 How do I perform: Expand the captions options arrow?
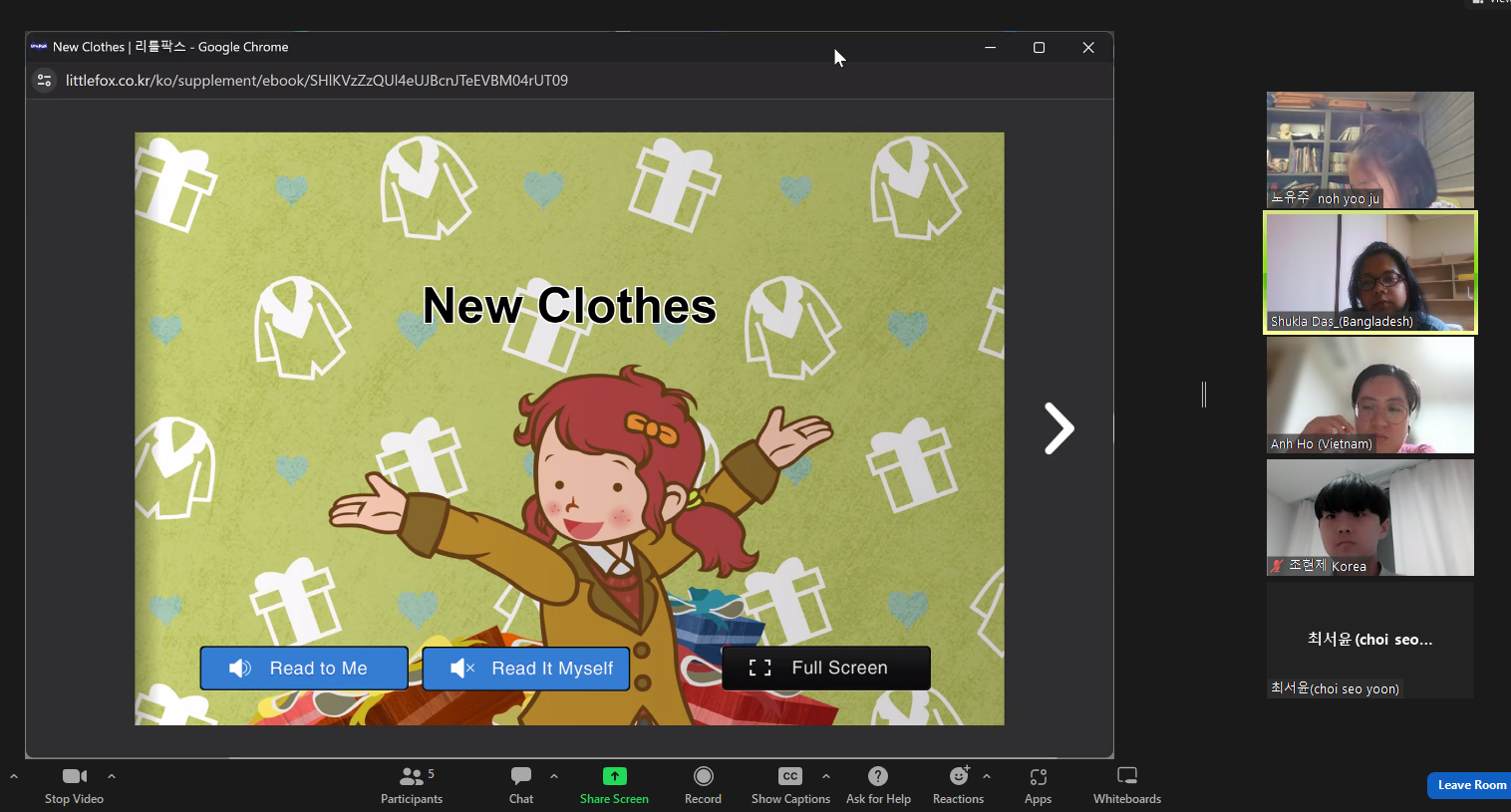[826, 775]
